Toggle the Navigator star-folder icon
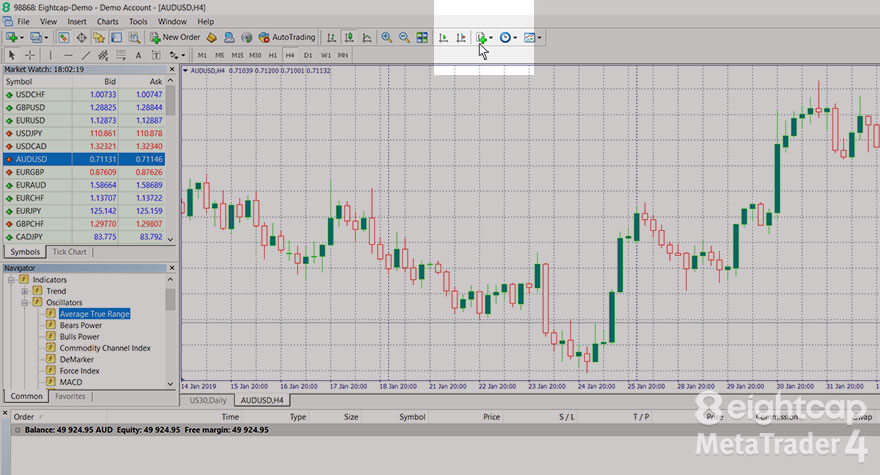Image resolution: width=880 pixels, height=475 pixels. [99, 38]
